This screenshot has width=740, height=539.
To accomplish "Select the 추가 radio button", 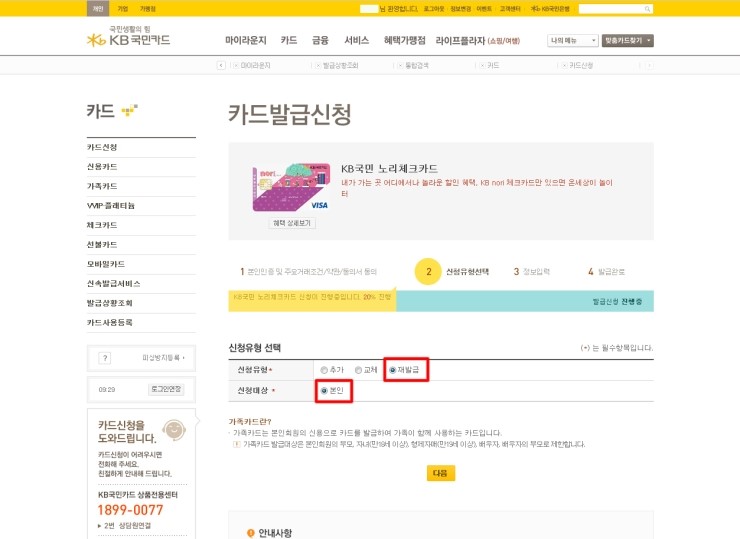I will tap(324, 370).
